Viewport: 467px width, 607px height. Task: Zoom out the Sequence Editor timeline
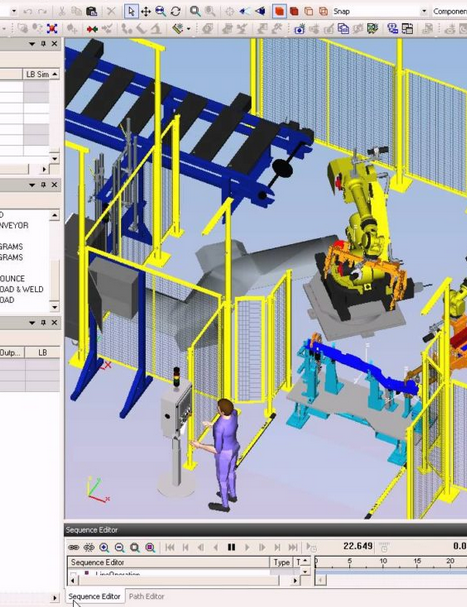click(119, 547)
